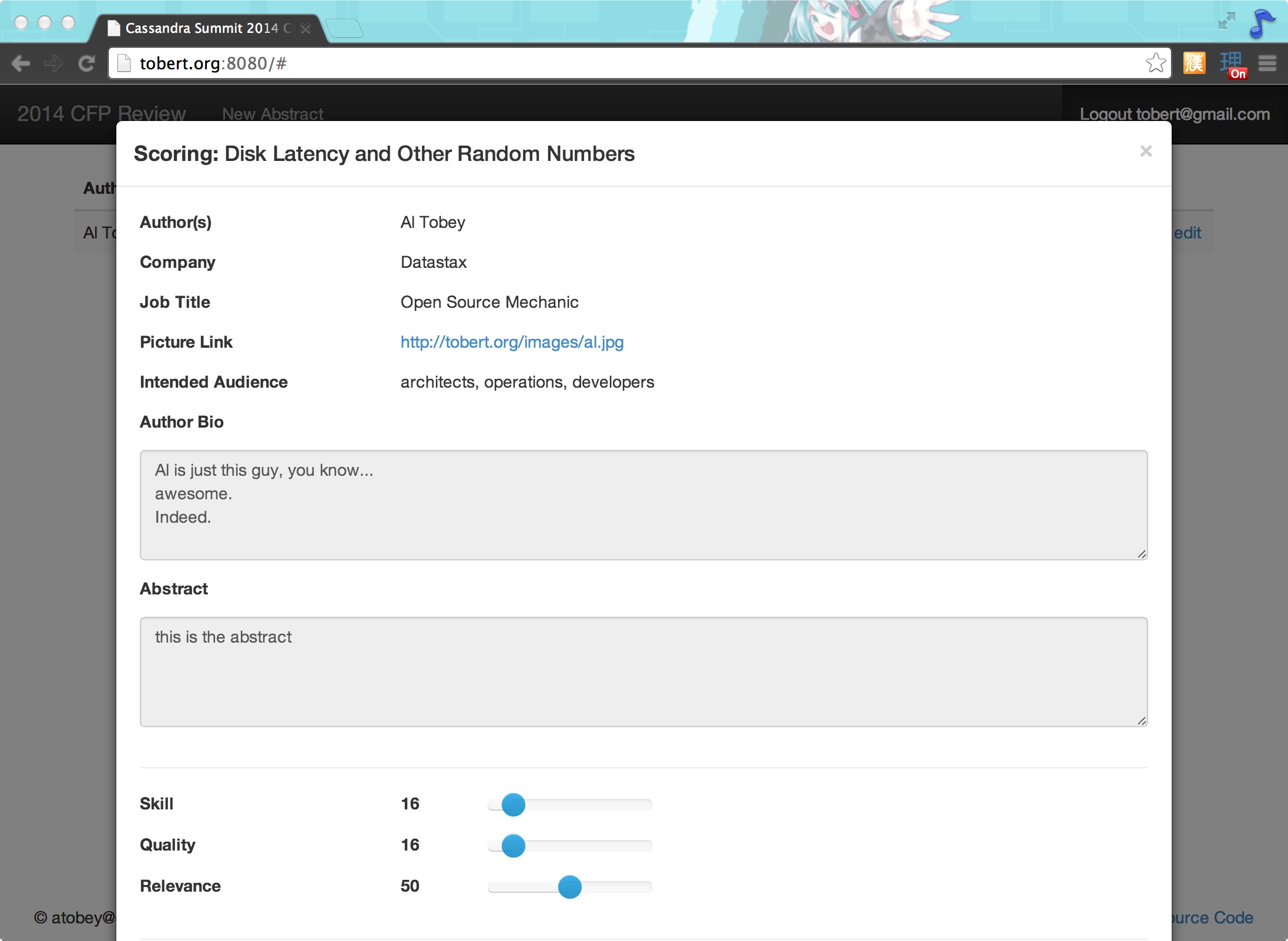
Task: Close the Scoring modal dialog
Action: 1145,152
